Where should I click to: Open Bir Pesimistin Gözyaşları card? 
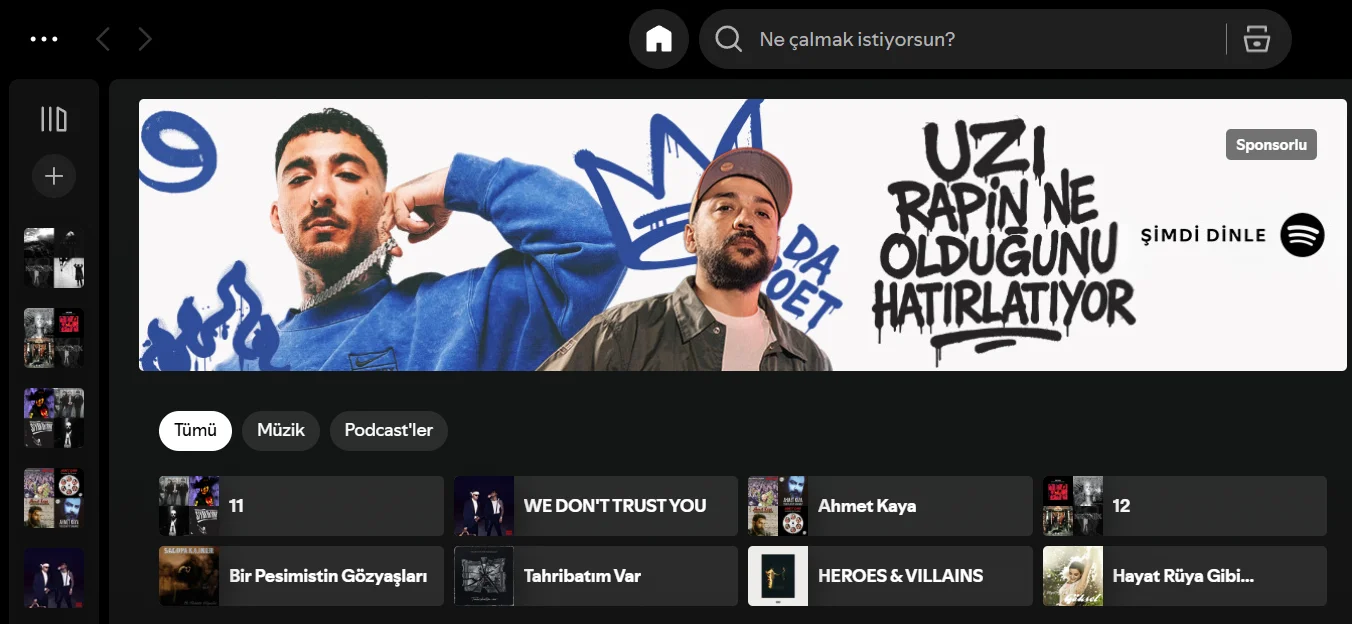pos(301,576)
